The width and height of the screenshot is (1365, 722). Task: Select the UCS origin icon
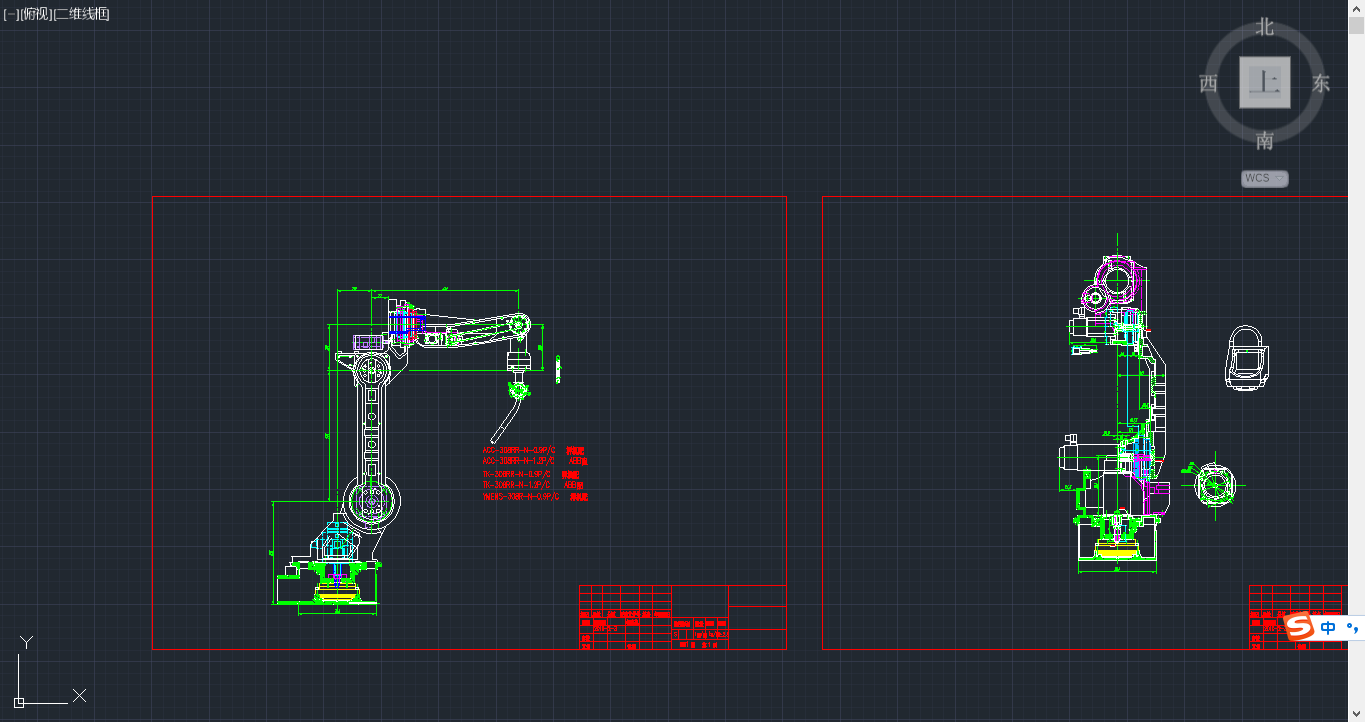pyautogui.click(x=20, y=703)
